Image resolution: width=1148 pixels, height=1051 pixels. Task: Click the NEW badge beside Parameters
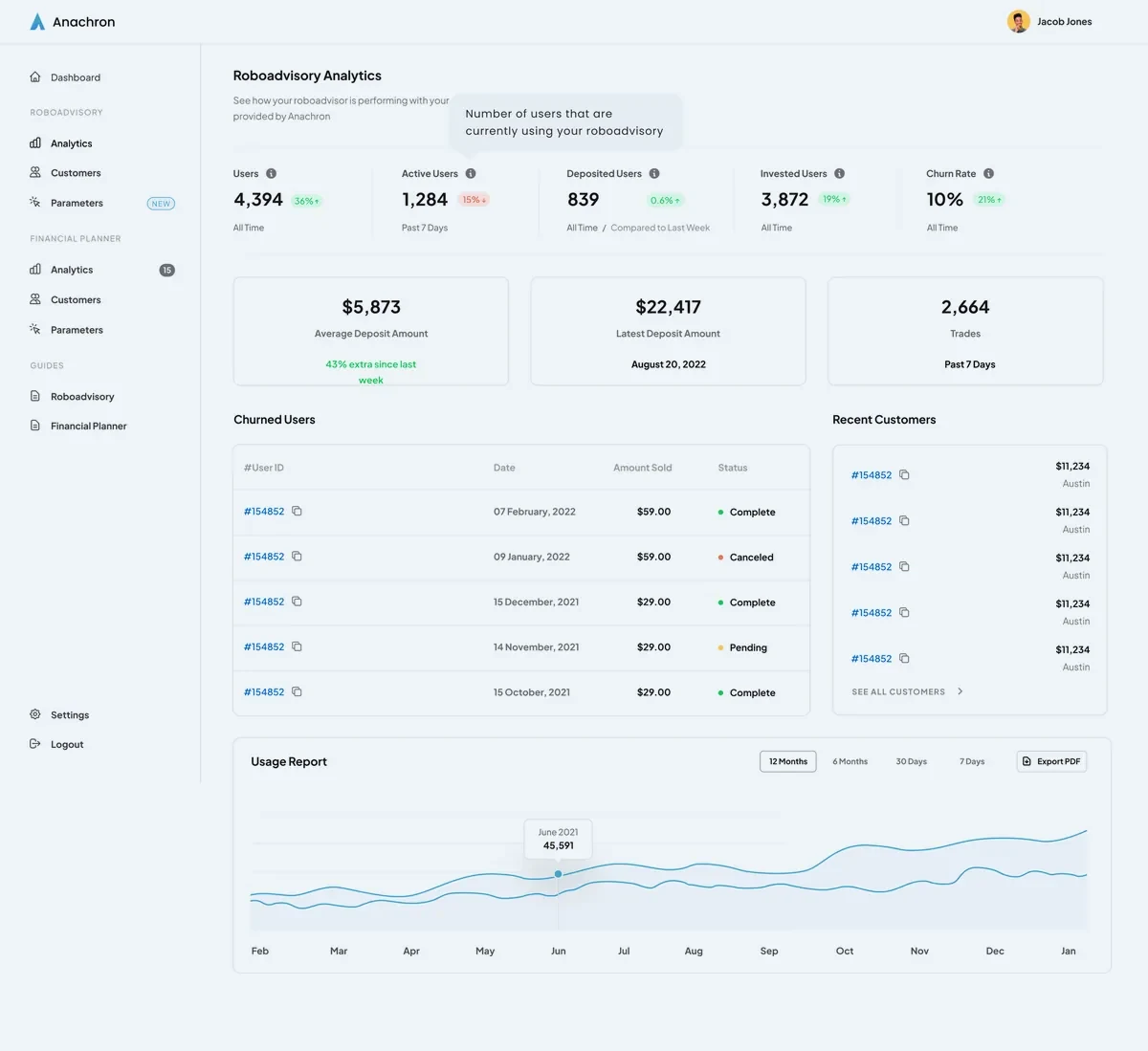tap(161, 204)
